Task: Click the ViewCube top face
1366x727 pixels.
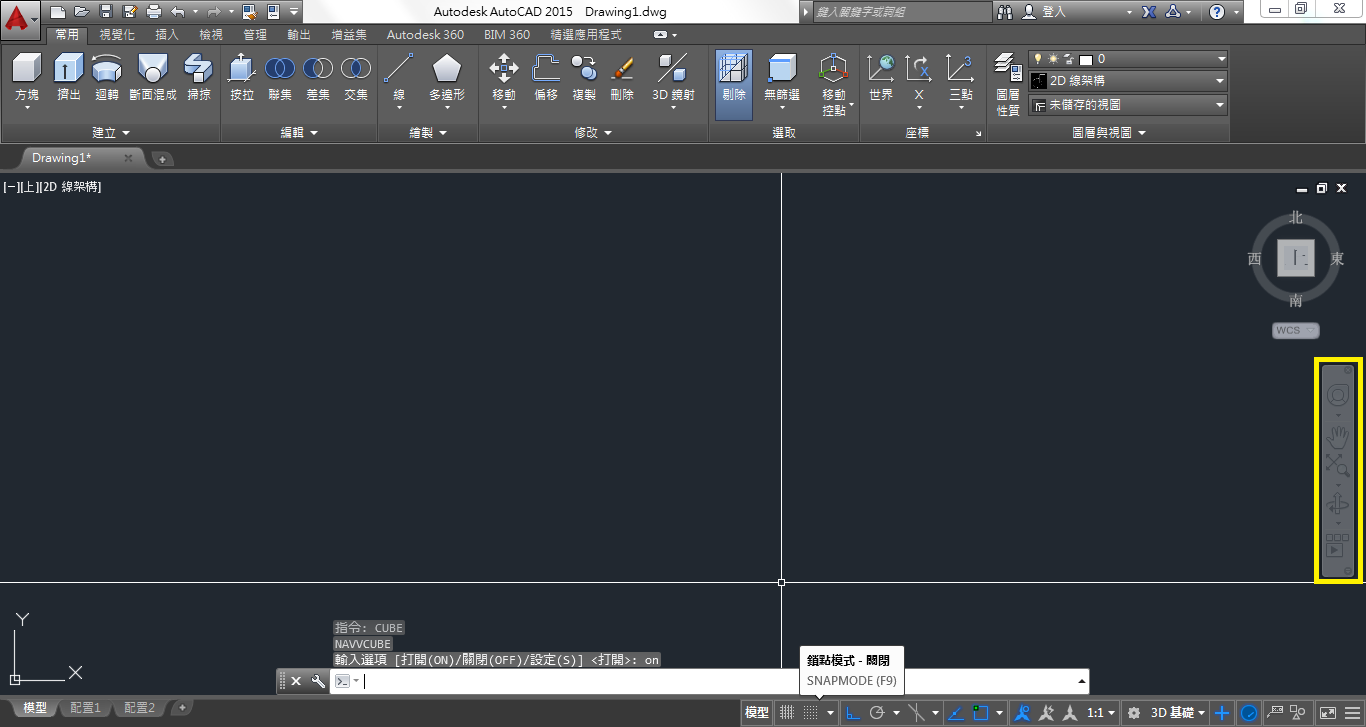Action: click(1296, 259)
